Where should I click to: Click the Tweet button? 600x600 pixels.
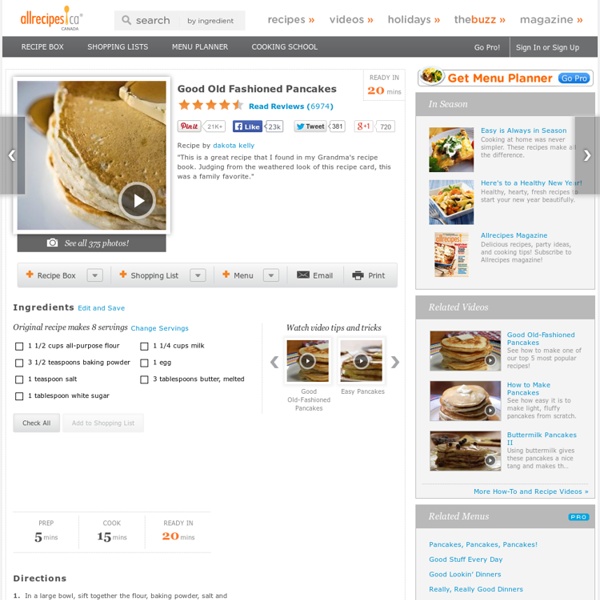tap(310, 126)
